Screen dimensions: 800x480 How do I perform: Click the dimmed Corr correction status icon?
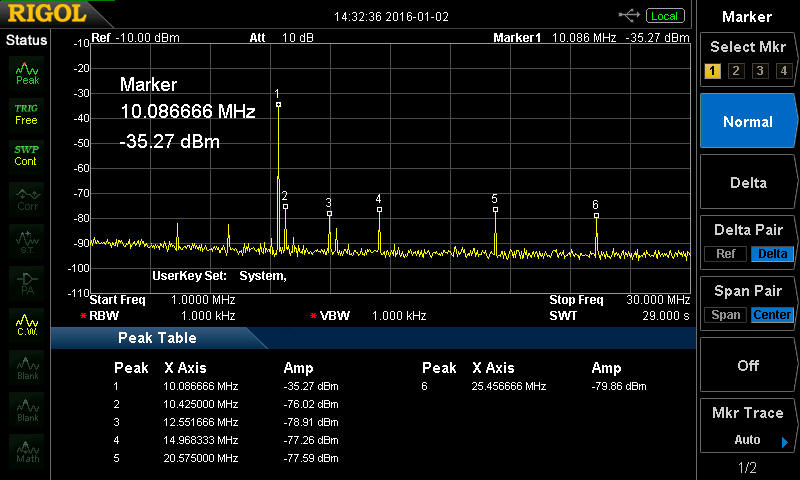[x=27, y=198]
